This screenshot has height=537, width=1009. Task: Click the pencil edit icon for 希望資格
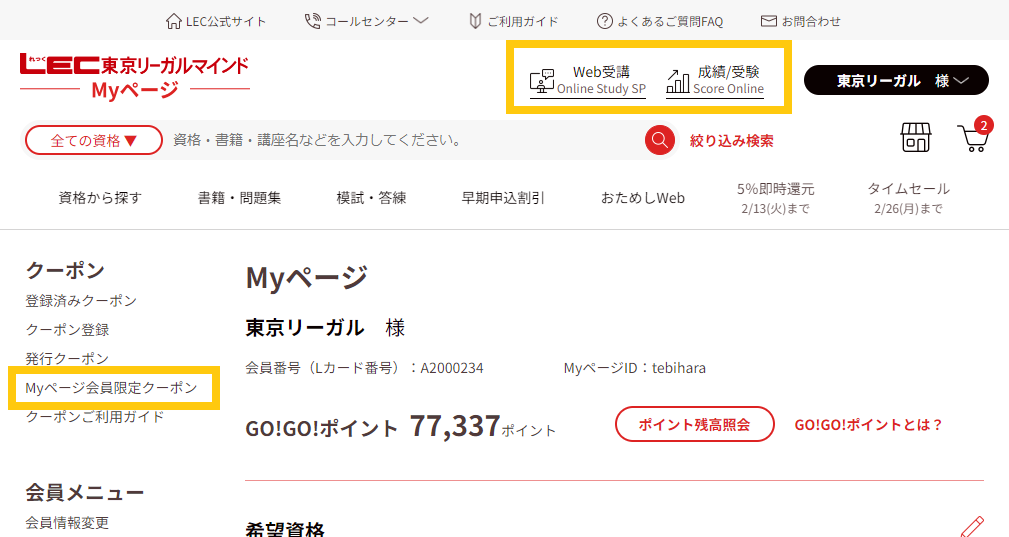(x=972, y=526)
